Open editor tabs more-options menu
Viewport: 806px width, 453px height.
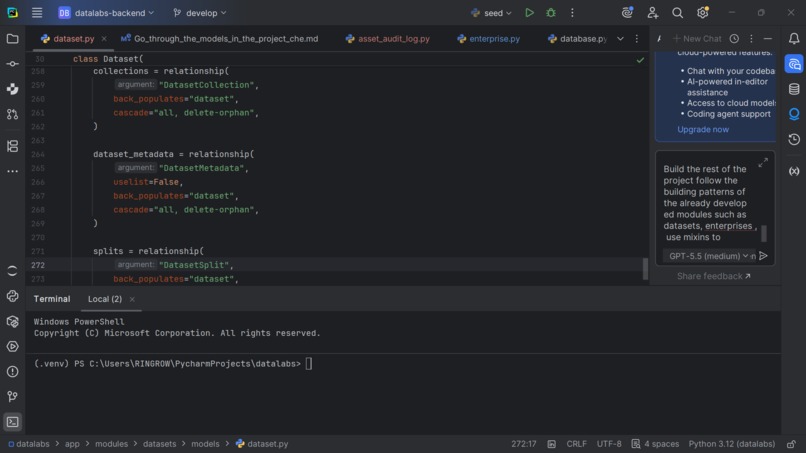coord(636,39)
